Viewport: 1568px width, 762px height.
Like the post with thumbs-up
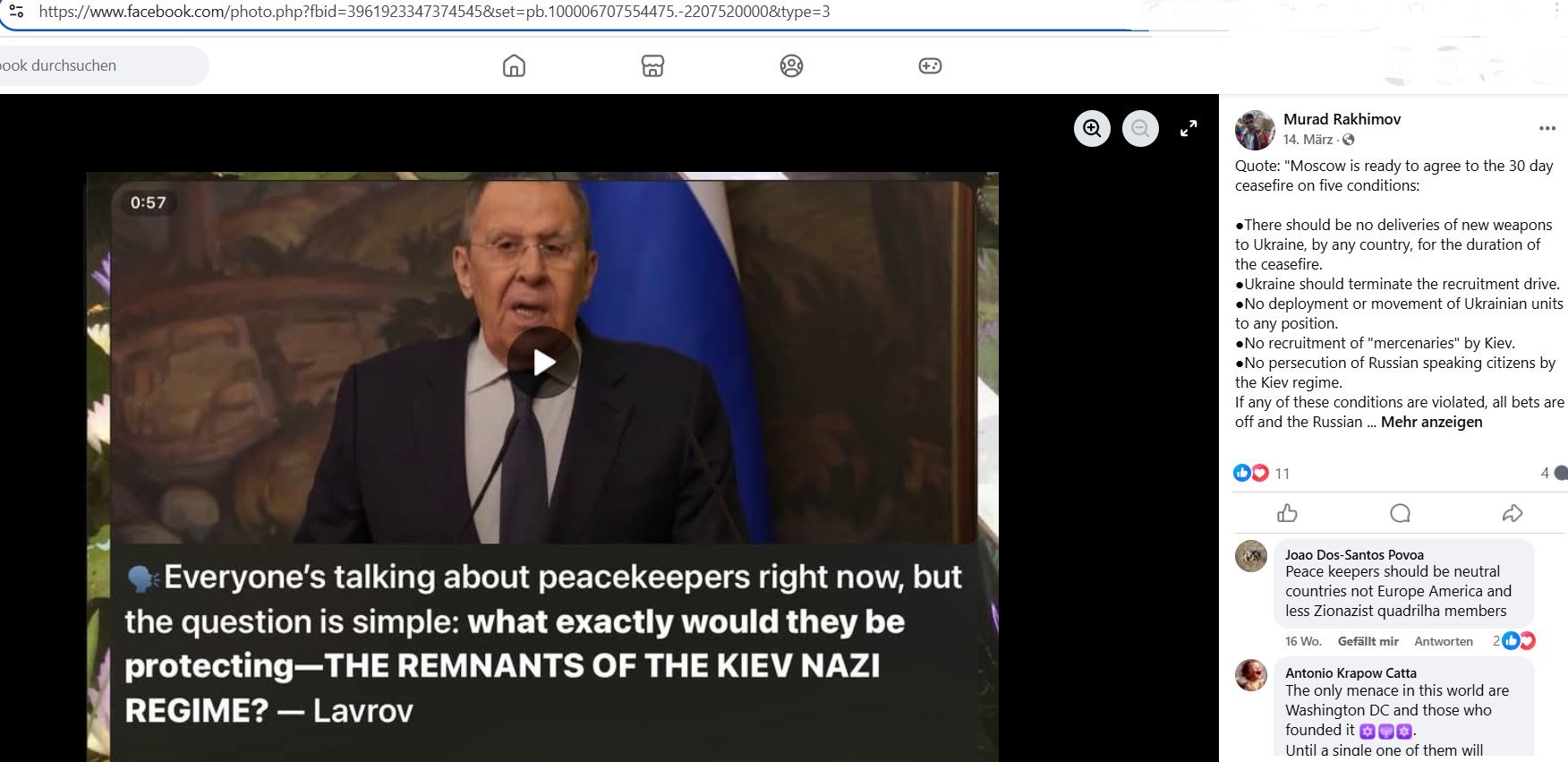(x=1287, y=513)
